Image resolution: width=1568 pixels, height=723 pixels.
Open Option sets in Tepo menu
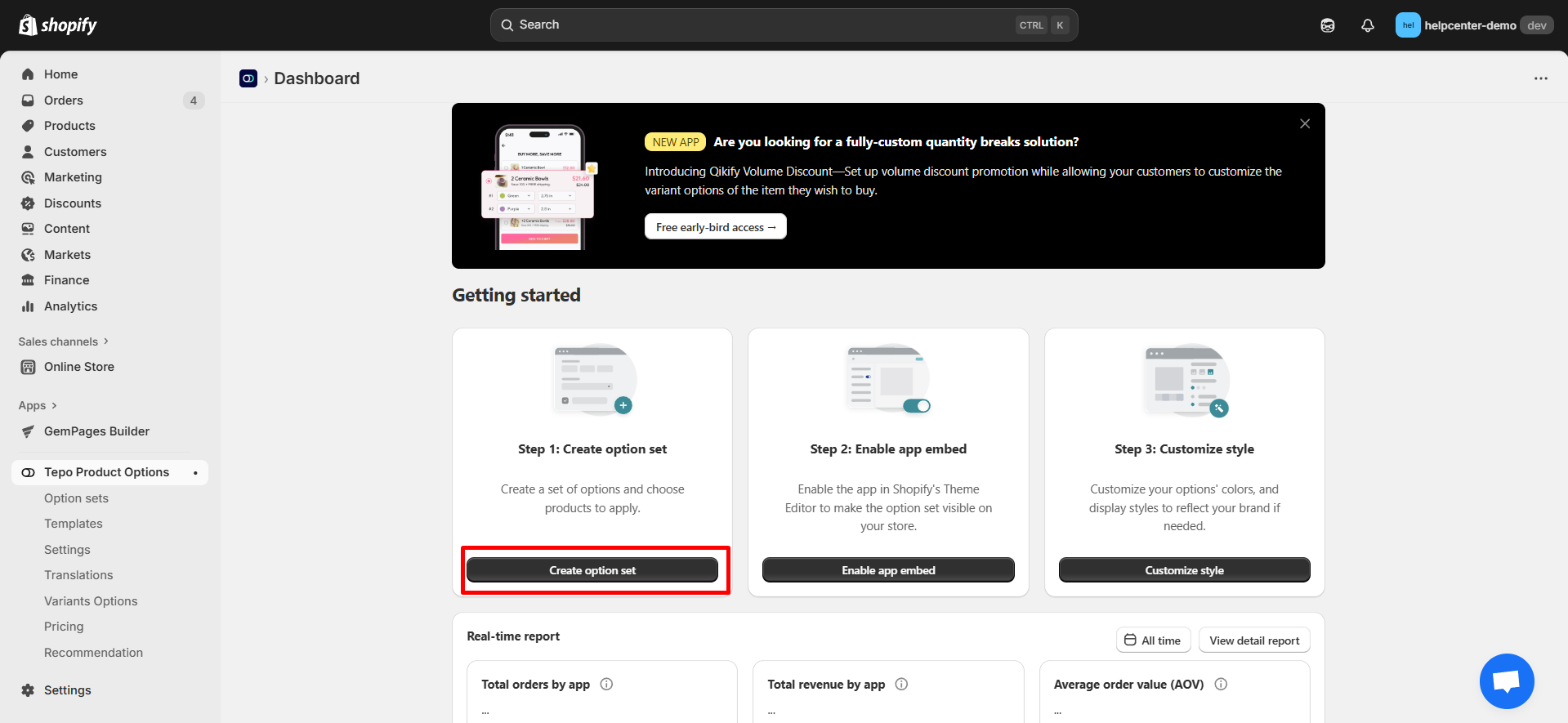[x=76, y=498]
